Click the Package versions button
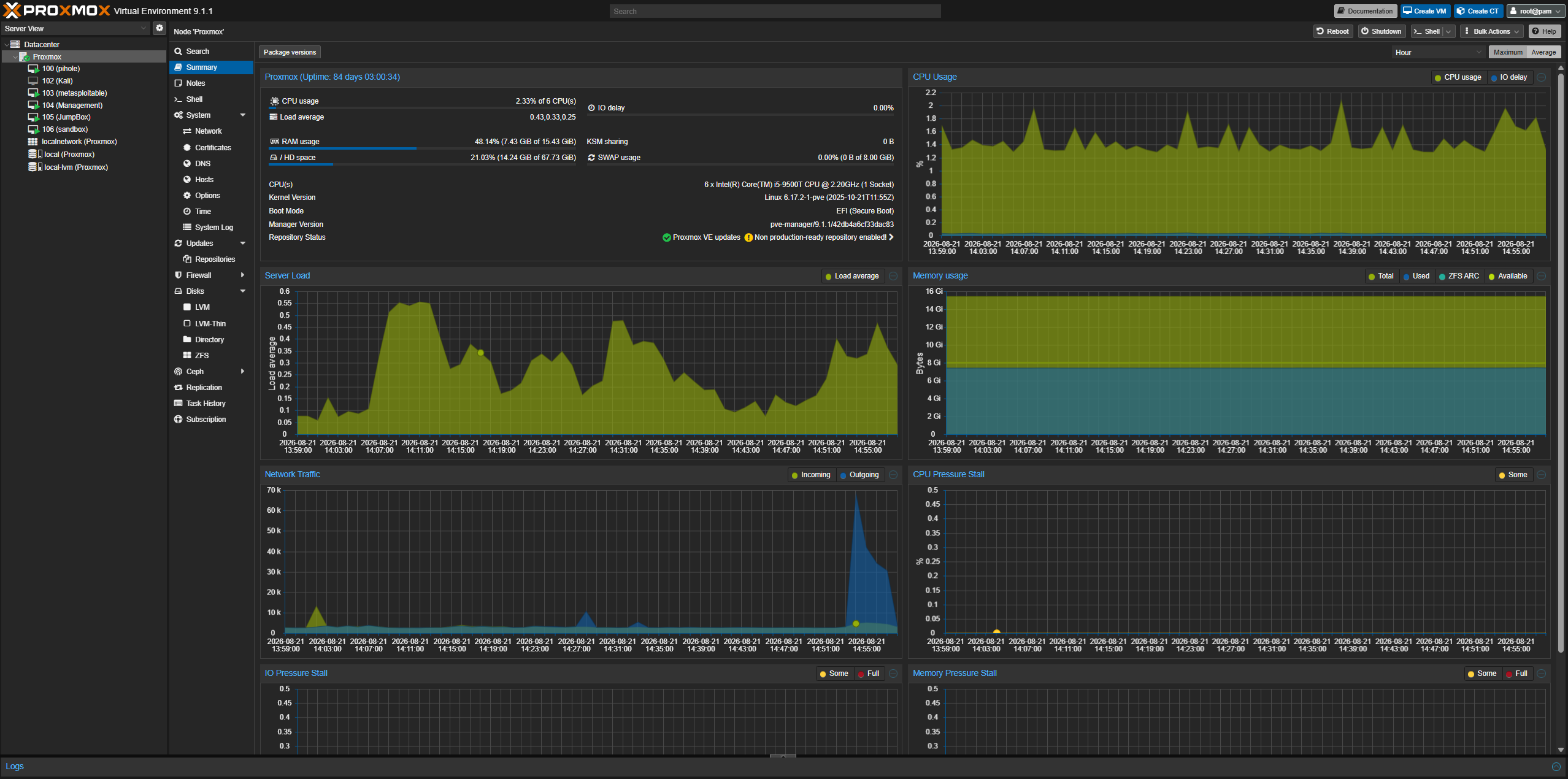The height and width of the screenshot is (779, 1568). [x=290, y=53]
